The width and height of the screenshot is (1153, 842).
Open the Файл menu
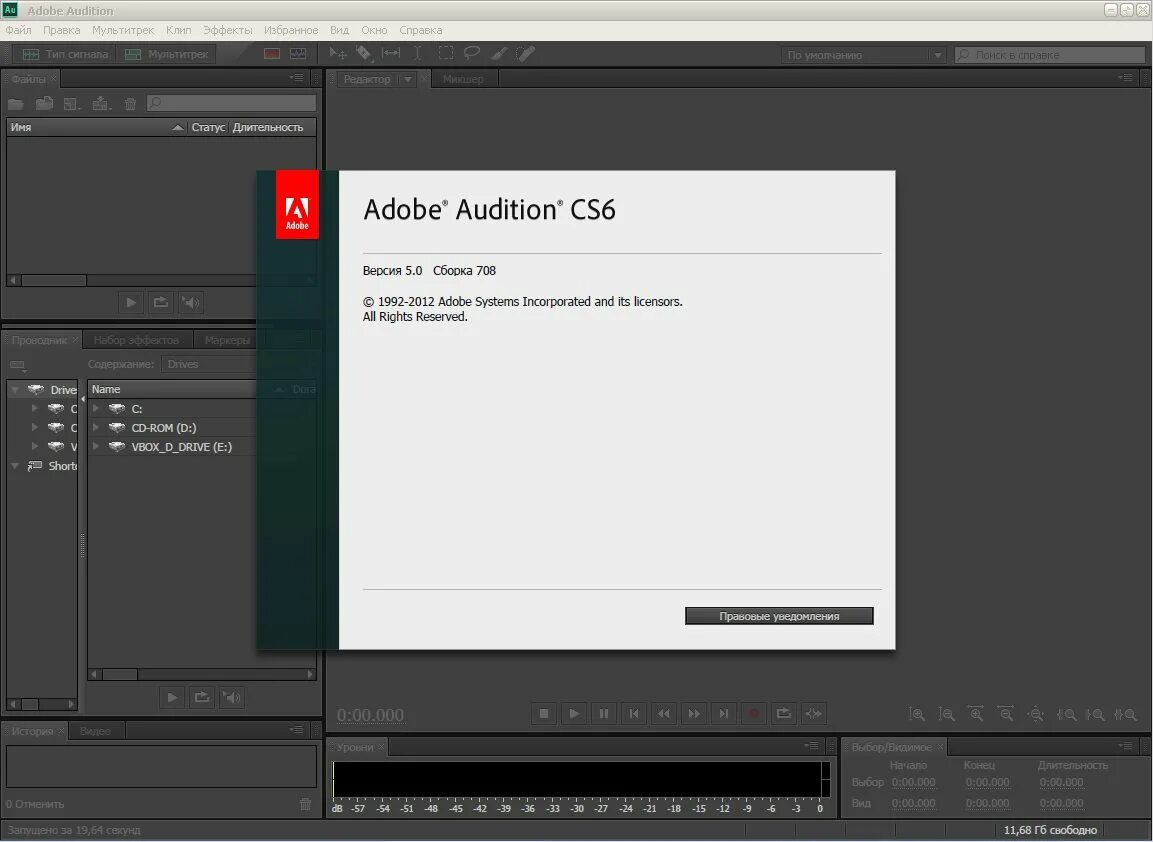click(x=18, y=30)
